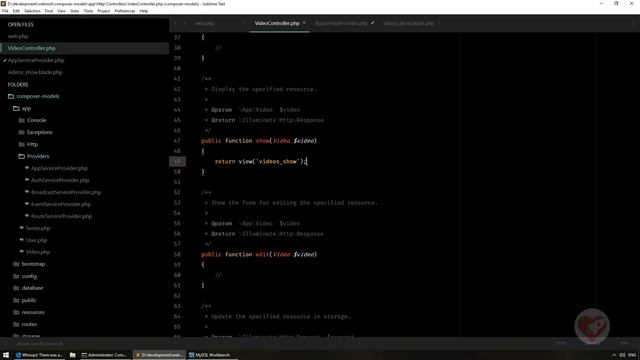Open File Explorer from the taskbar
This screenshot has width=640, height=360.
(x=72, y=355)
